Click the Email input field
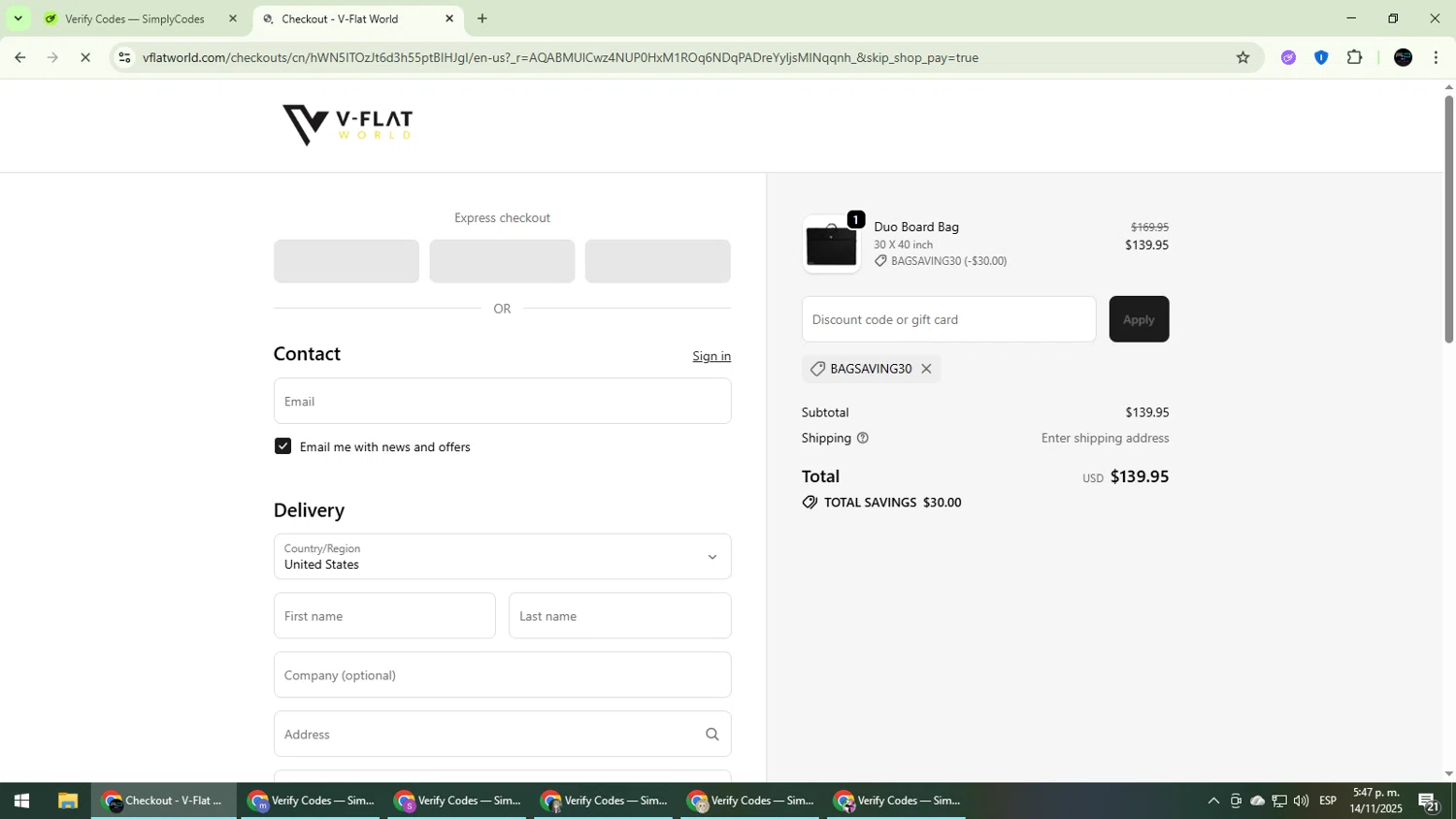Viewport: 1456px width, 819px height. point(502,401)
